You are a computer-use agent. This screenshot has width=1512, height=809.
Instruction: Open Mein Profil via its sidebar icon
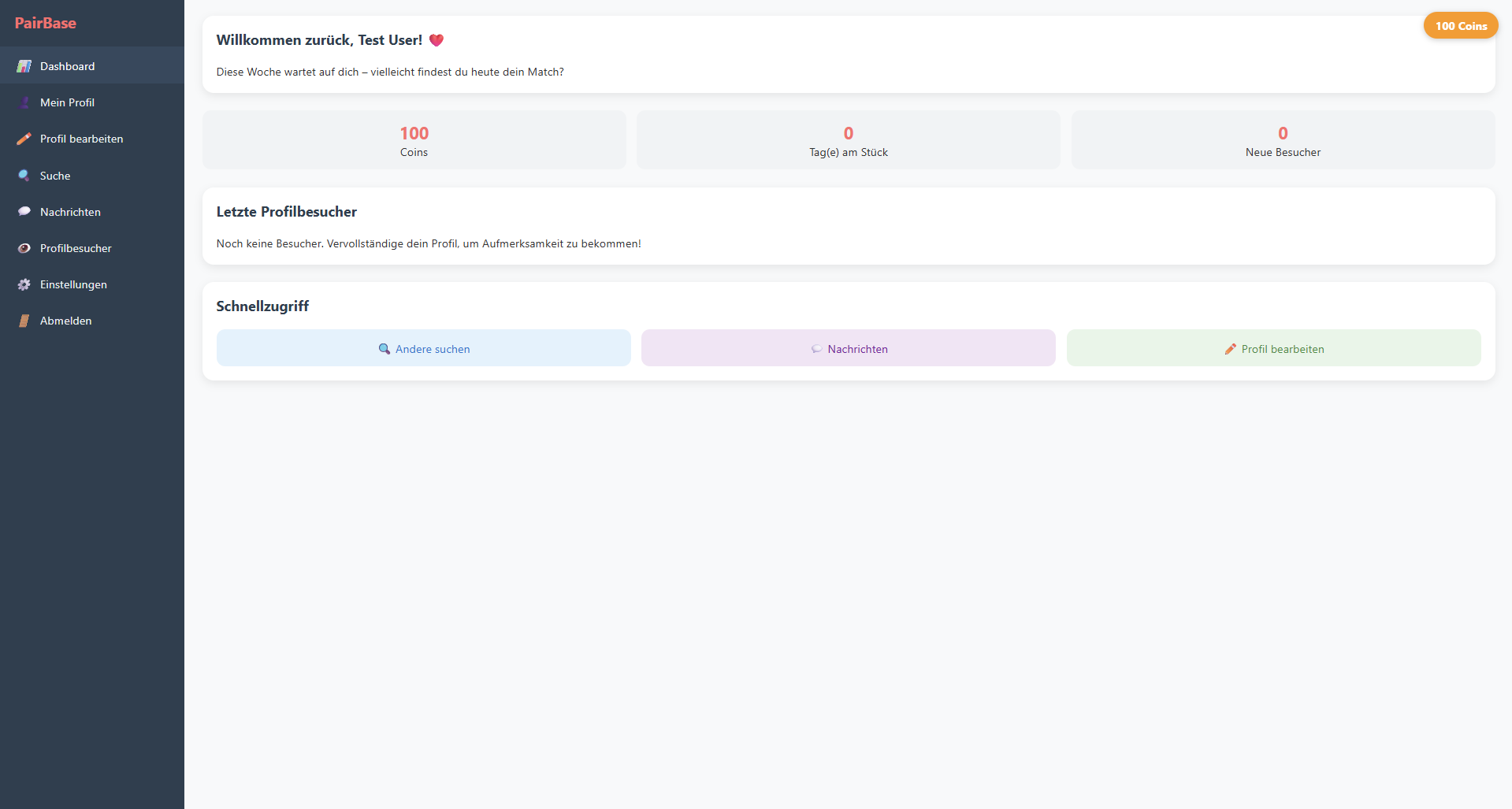(x=24, y=102)
